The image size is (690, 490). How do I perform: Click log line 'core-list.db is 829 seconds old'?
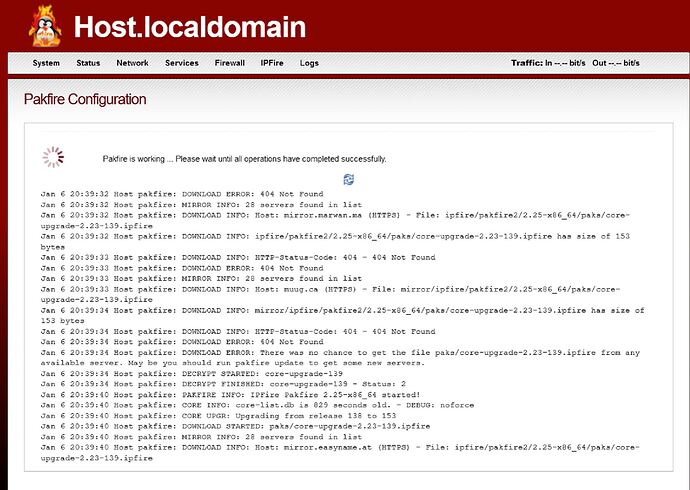coord(257,405)
